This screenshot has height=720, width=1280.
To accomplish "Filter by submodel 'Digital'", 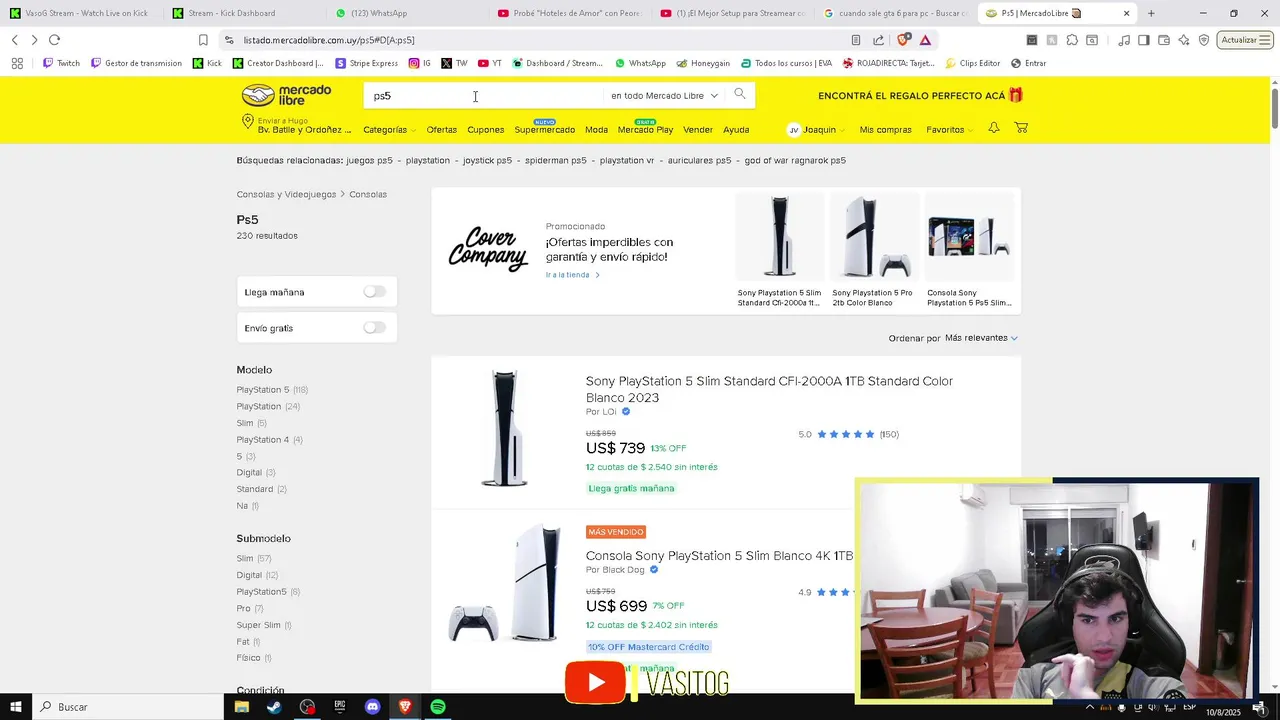I will 249,575.
